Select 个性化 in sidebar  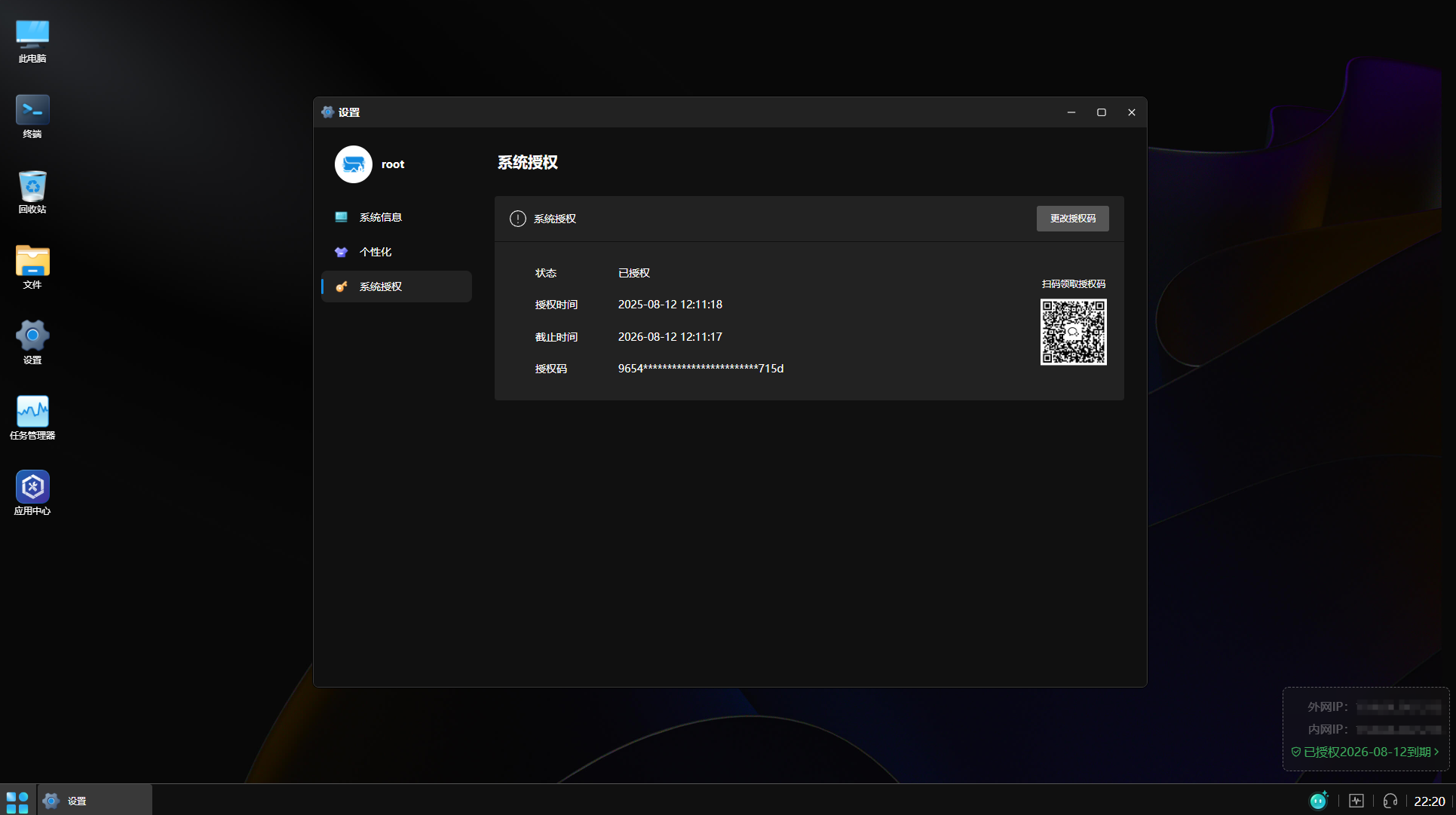[375, 252]
